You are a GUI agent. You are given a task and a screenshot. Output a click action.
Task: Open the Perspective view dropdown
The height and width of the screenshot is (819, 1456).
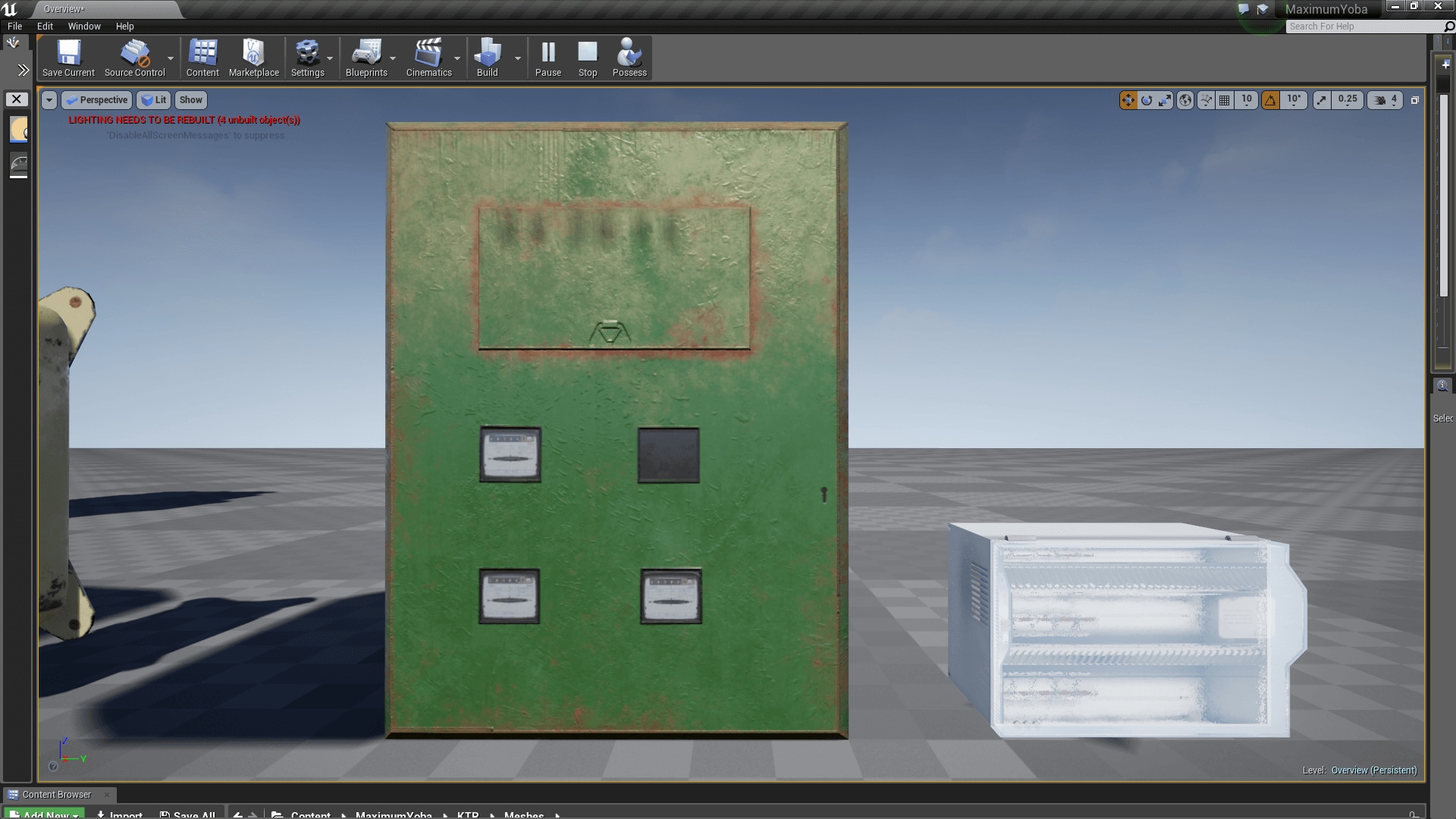point(97,99)
